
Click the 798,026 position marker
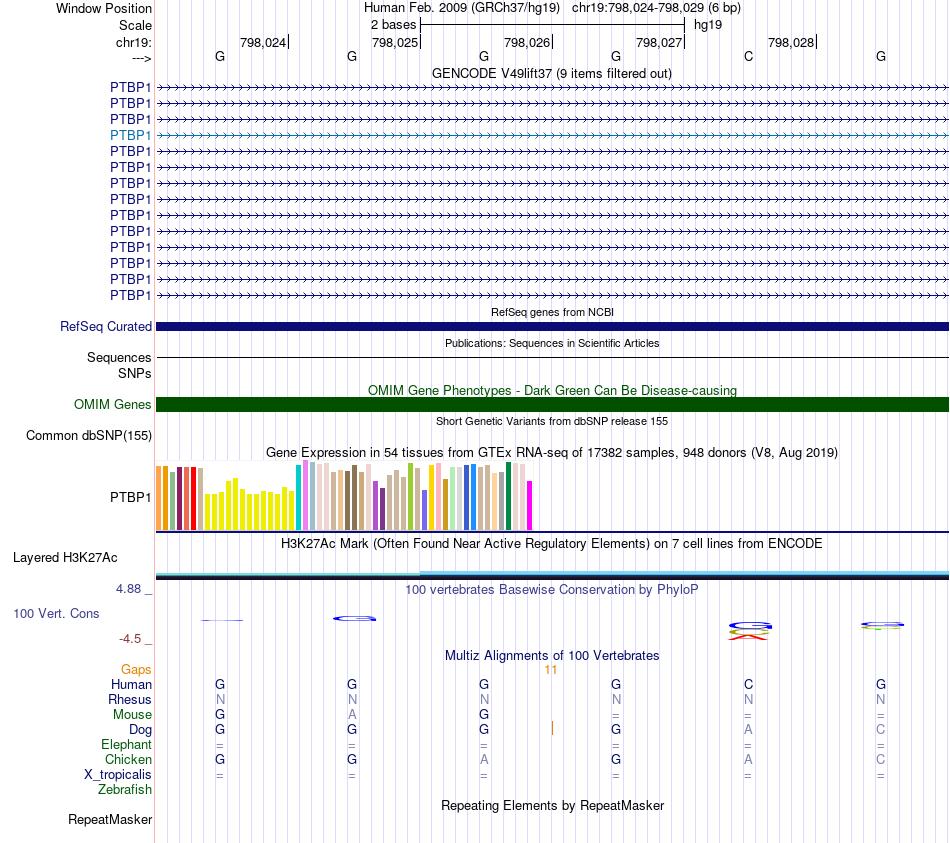(528, 42)
